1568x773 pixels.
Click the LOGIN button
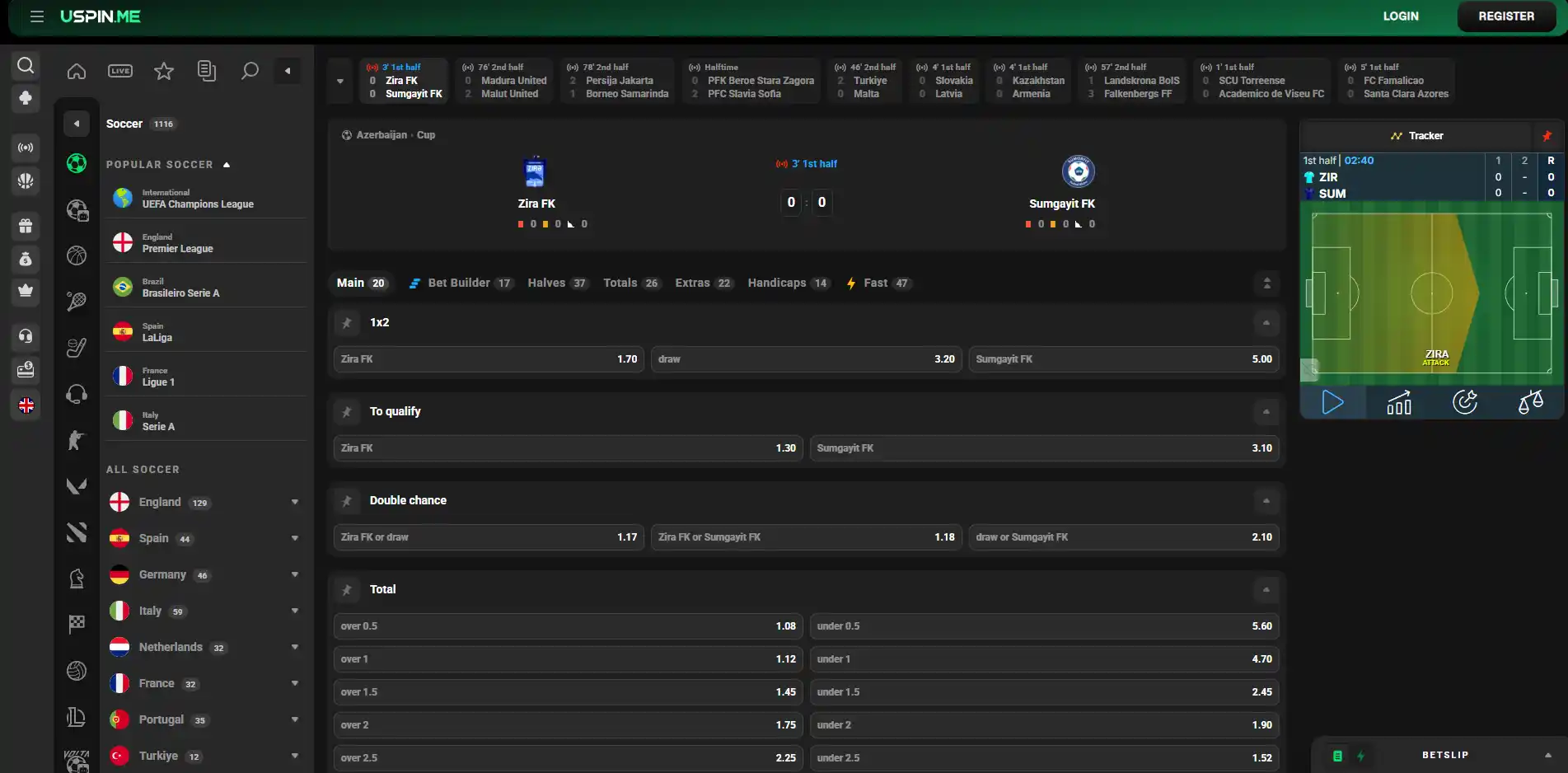(x=1401, y=16)
